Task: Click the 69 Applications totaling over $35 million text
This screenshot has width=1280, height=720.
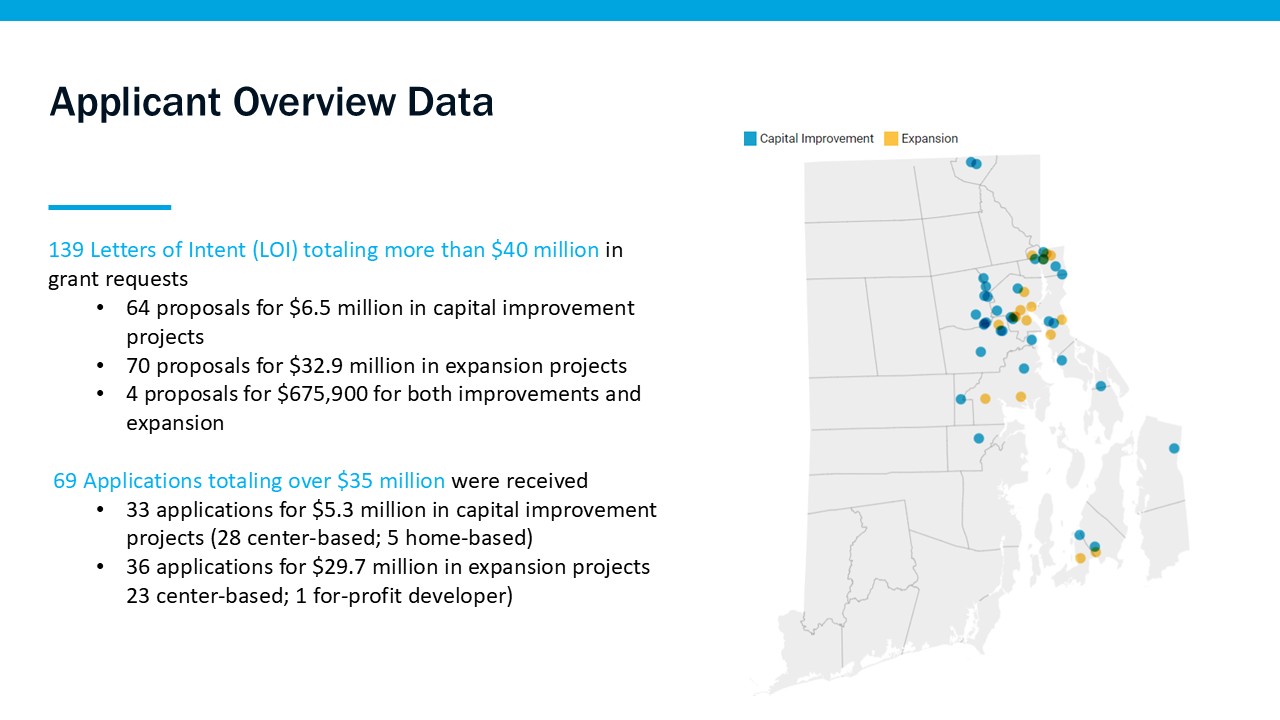Action: (249, 481)
